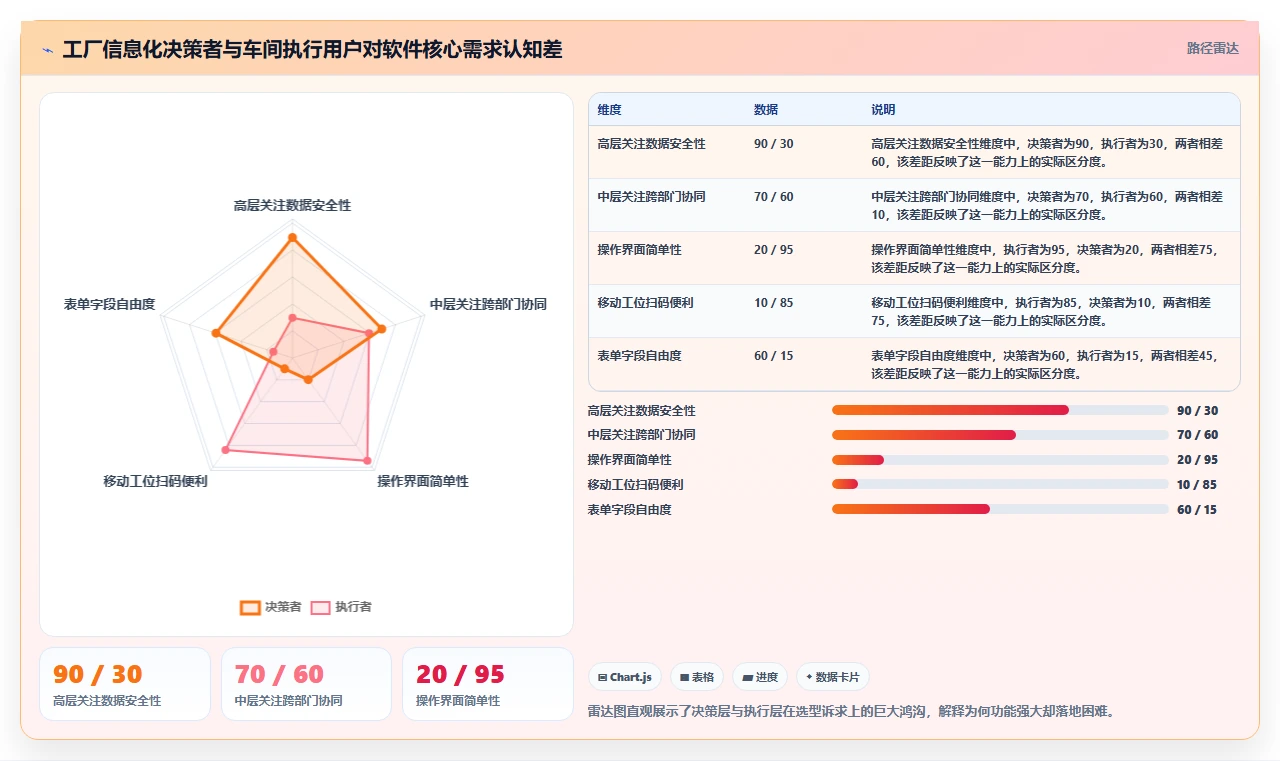Viewport: 1280px width, 761px height.
Task: Click the 决策者 data point at 高层关注数据安全性
Action: click(x=292, y=238)
